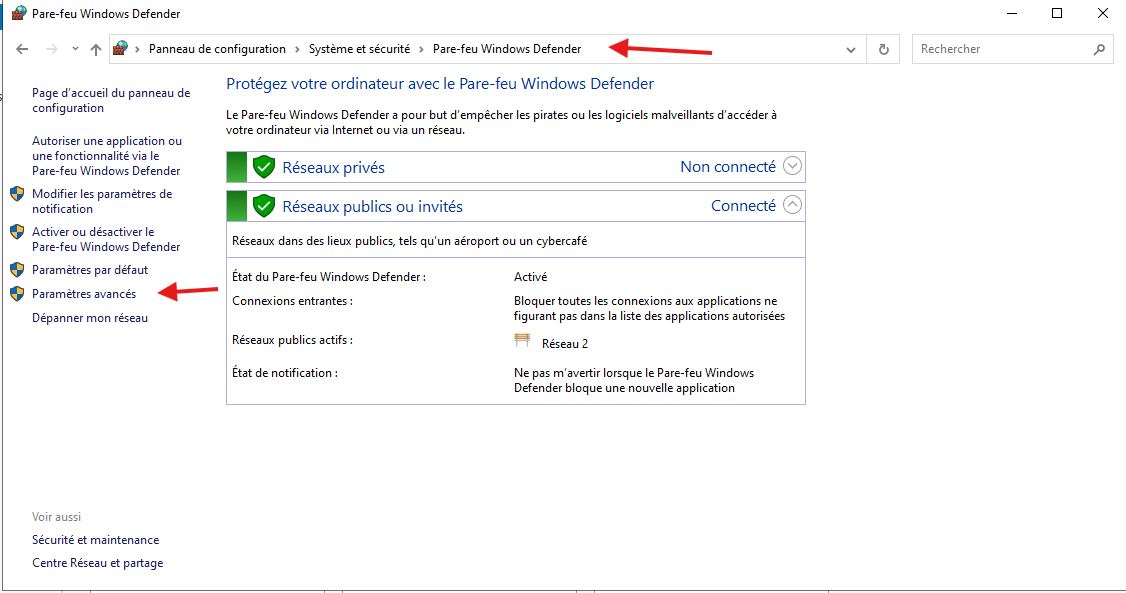Image resolution: width=1126 pixels, height=593 pixels.
Task: Maximize the Pare-feu Windows Defender window
Action: click(x=1057, y=14)
